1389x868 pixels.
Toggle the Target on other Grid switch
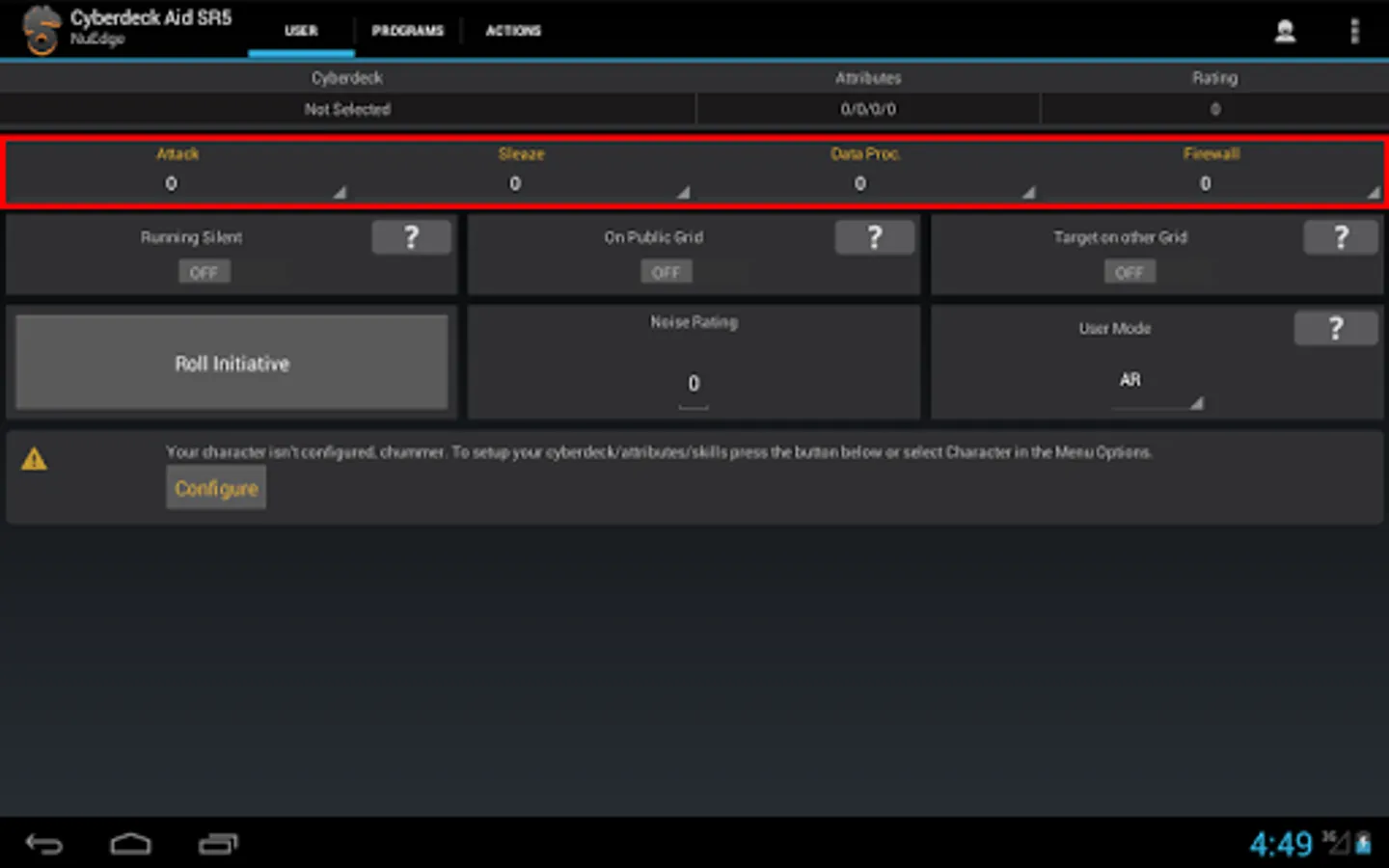coord(1130,273)
